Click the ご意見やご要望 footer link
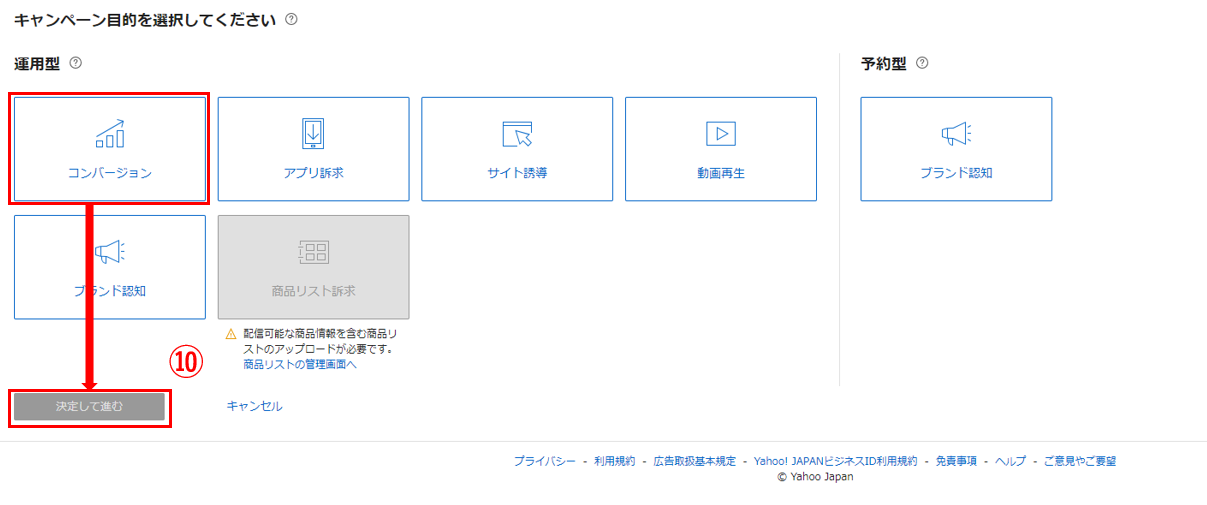Screen dimensions: 1207x505 pos(1079,461)
